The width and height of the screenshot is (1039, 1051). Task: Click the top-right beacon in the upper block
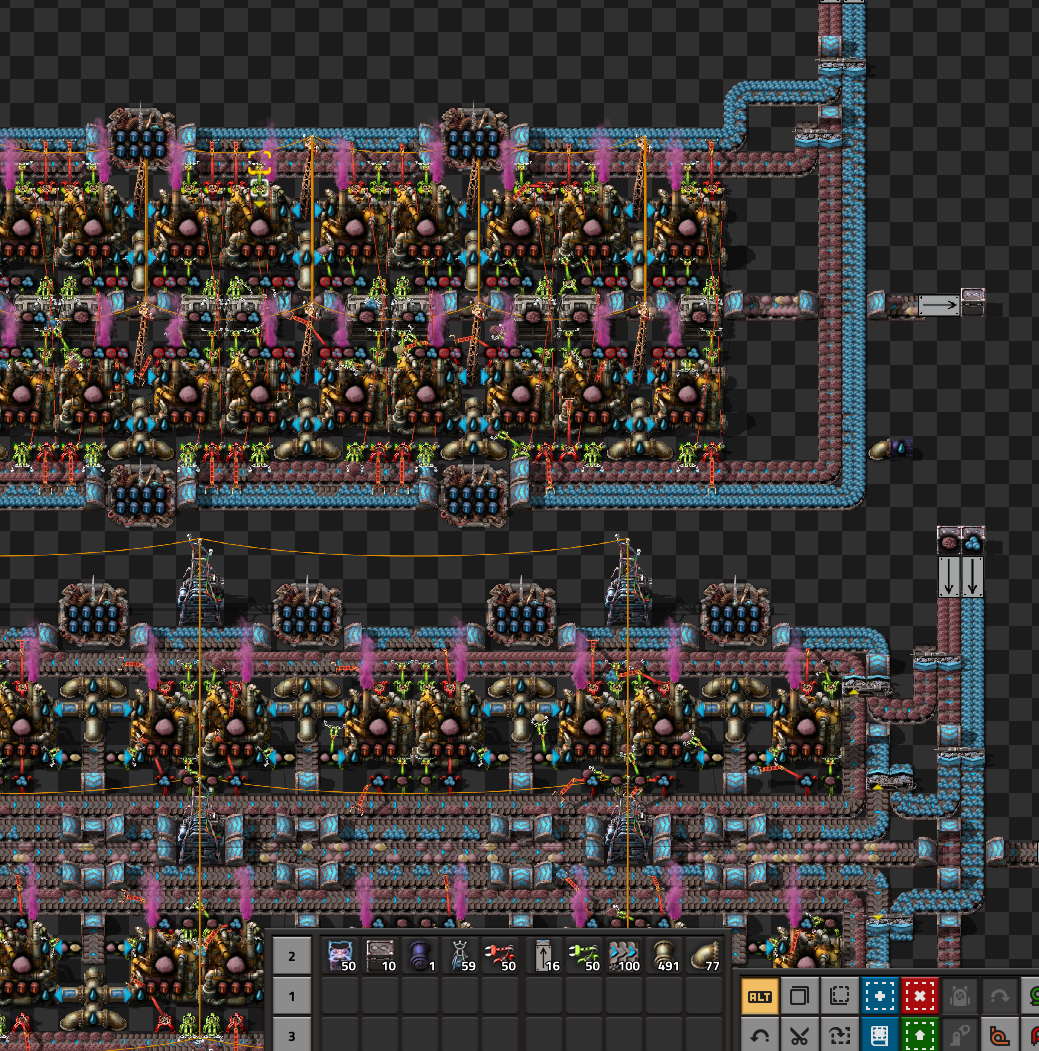tap(475, 139)
